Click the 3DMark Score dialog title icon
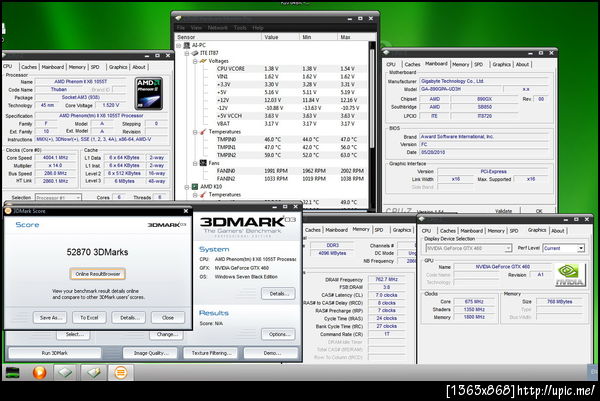This screenshot has width=600, height=401. coord(8,211)
